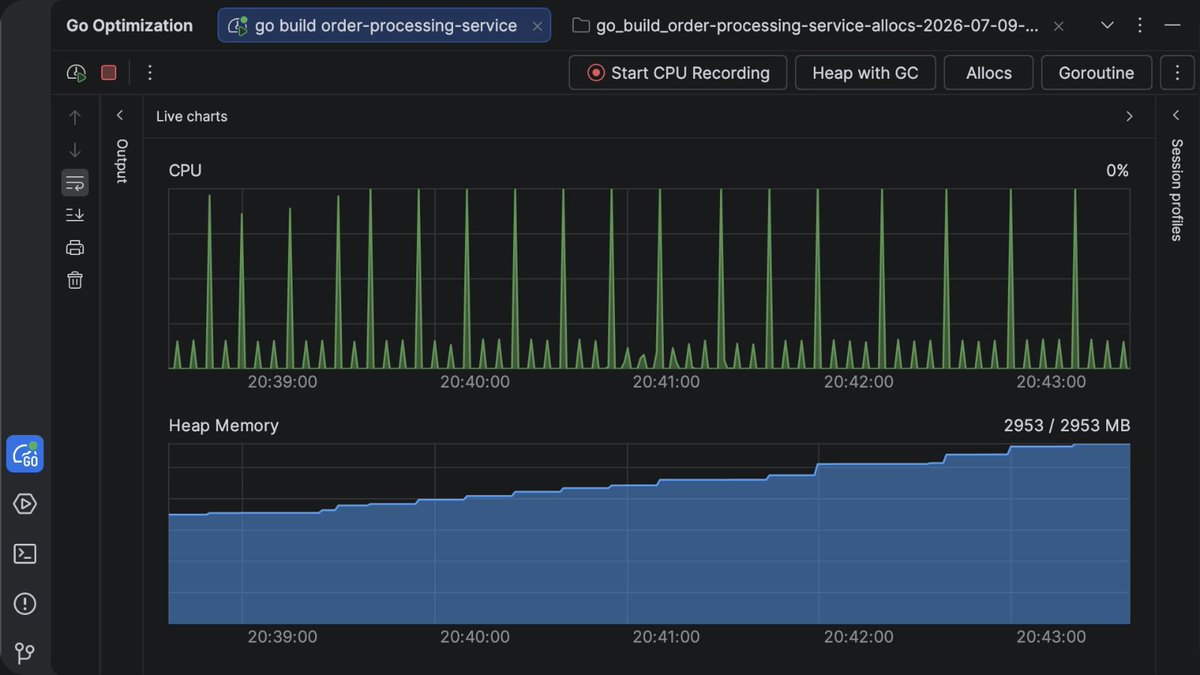1200x675 pixels.
Task: Click the vertical Output panel label
Action: point(122,161)
